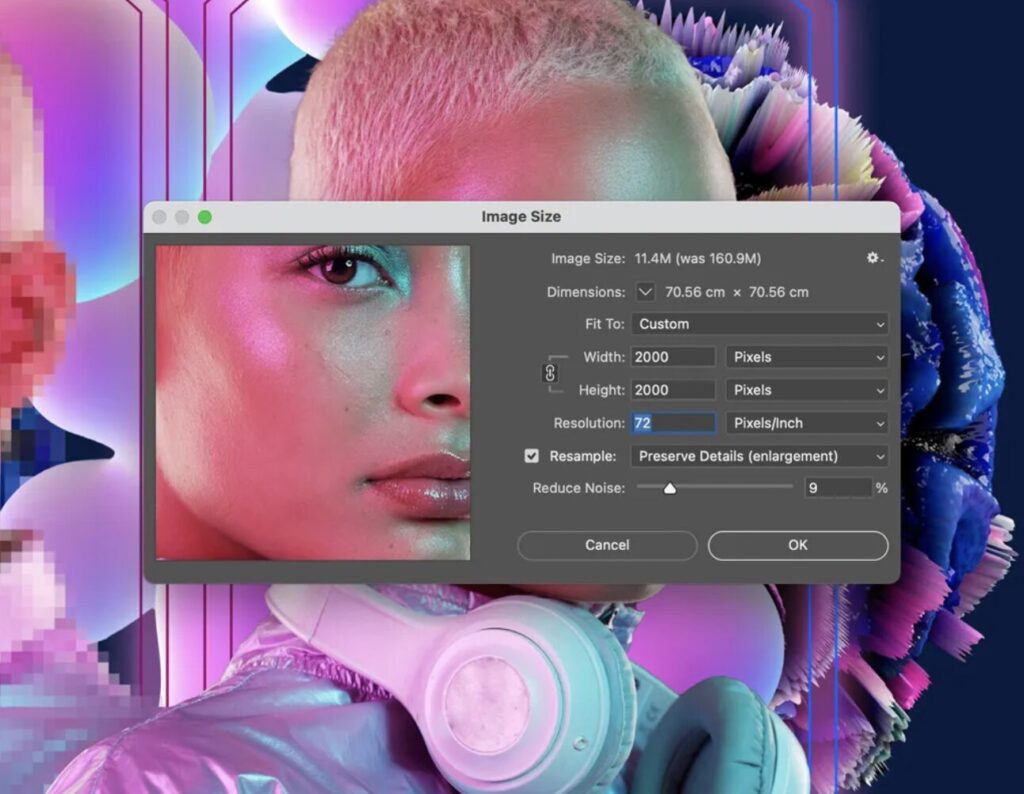Click the dialog's minimize window button
The height and width of the screenshot is (794, 1024).
click(182, 217)
